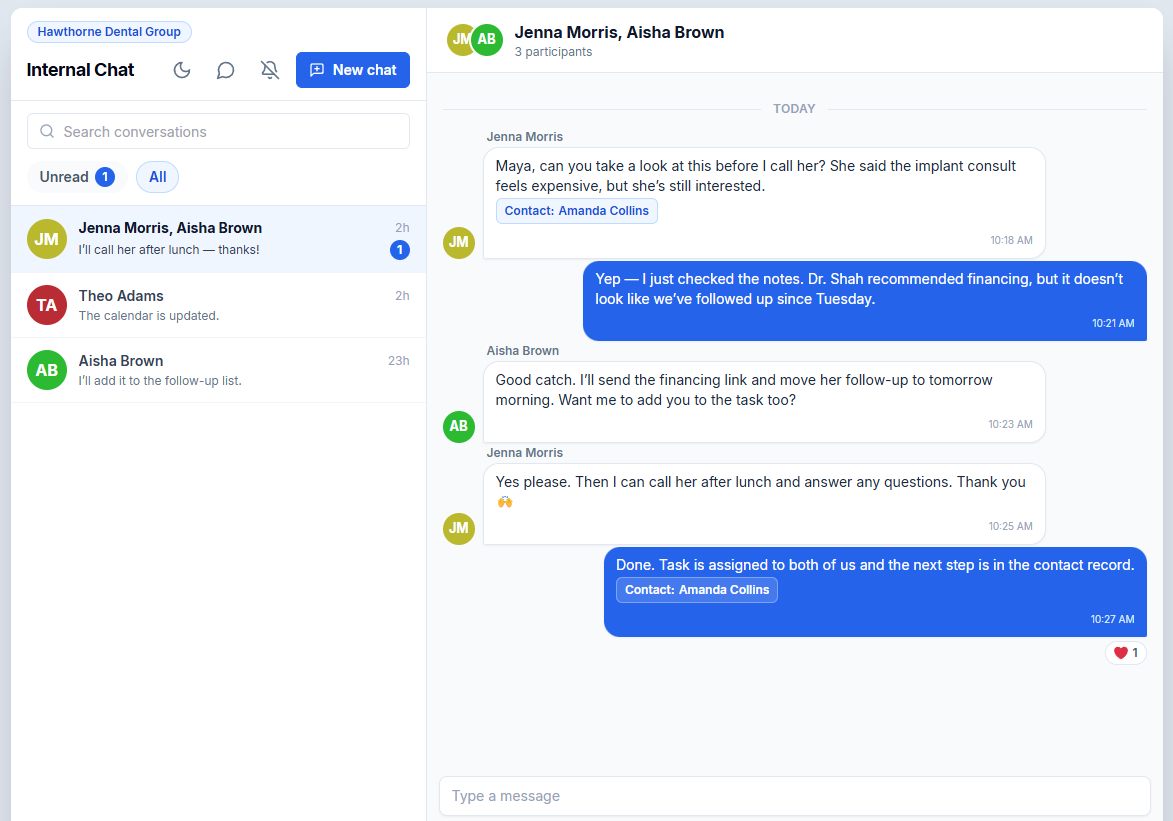Toggle the heart reaction on last message
The height and width of the screenshot is (821, 1173).
click(x=1126, y=653)
